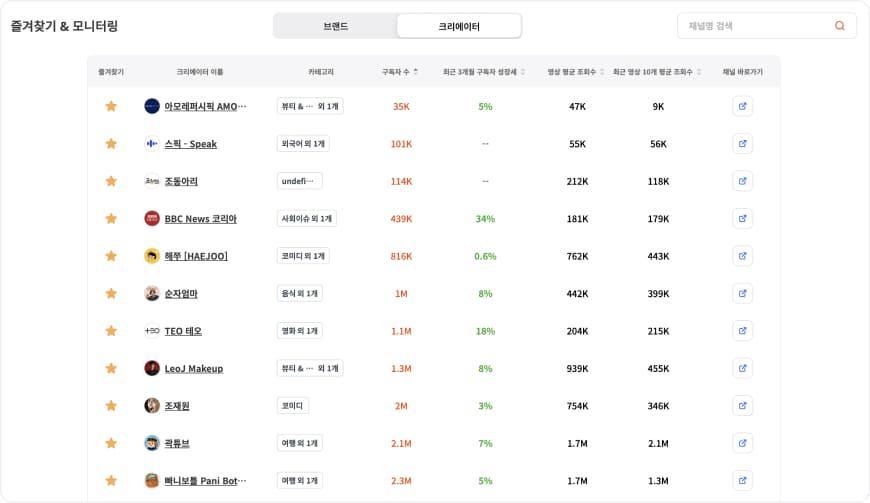Open channel link for BBC News 코리아
This screenshot has width=870, height=503.
point(742,219)
